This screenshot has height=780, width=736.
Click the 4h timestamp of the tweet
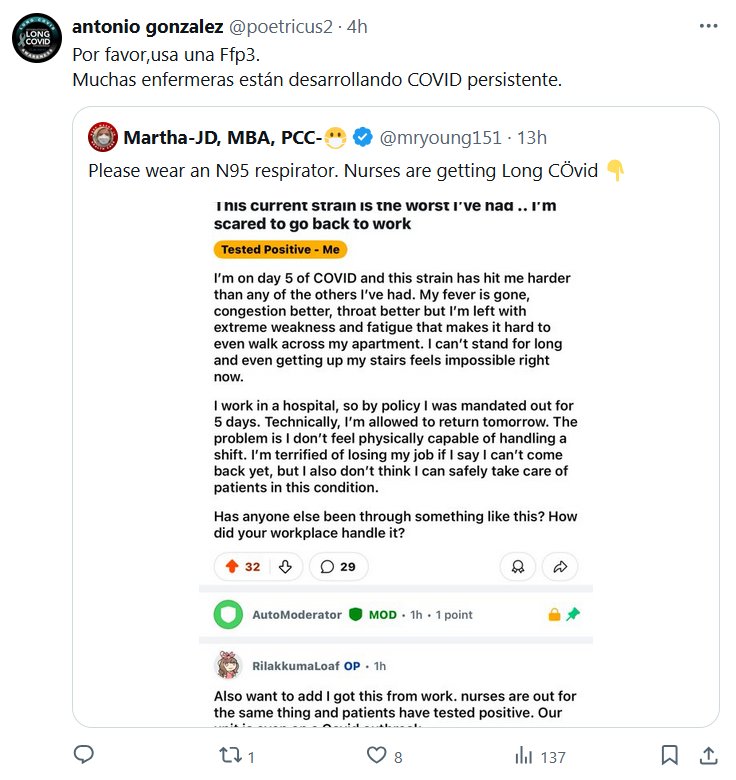(x=357, y=27)
